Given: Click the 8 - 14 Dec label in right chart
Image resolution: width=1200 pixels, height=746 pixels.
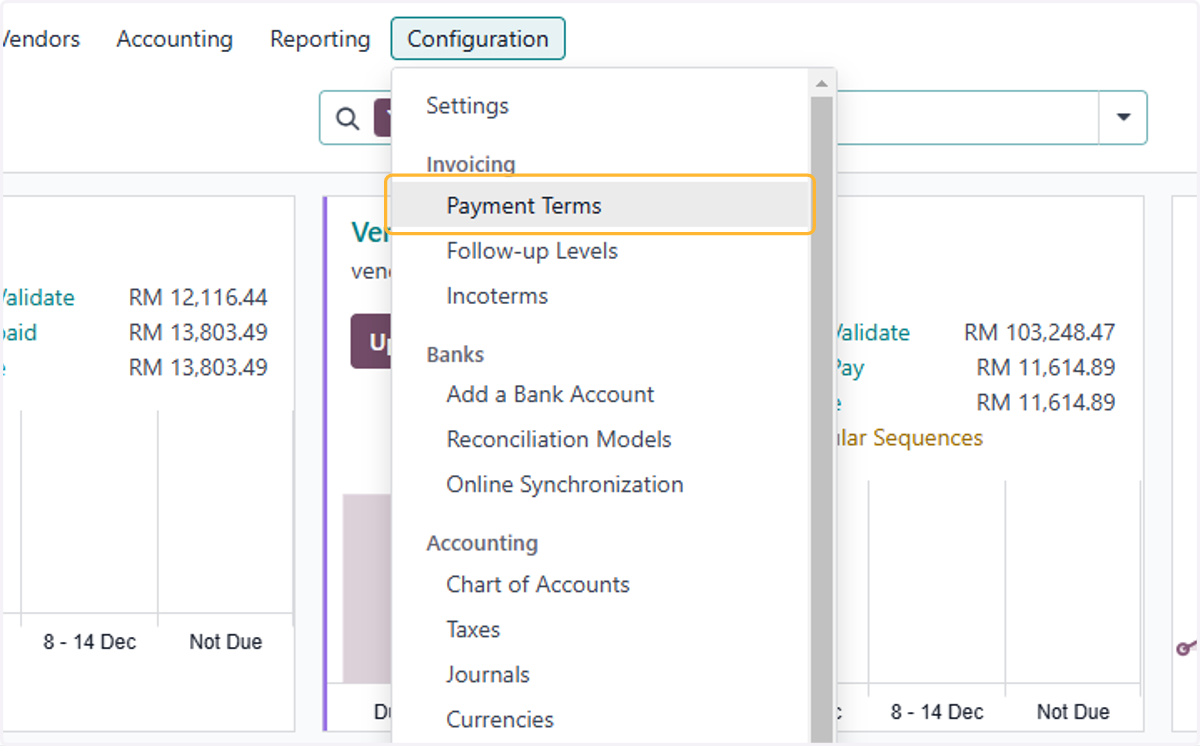Looking at the screenshot, I should click(x=937, y=712).
